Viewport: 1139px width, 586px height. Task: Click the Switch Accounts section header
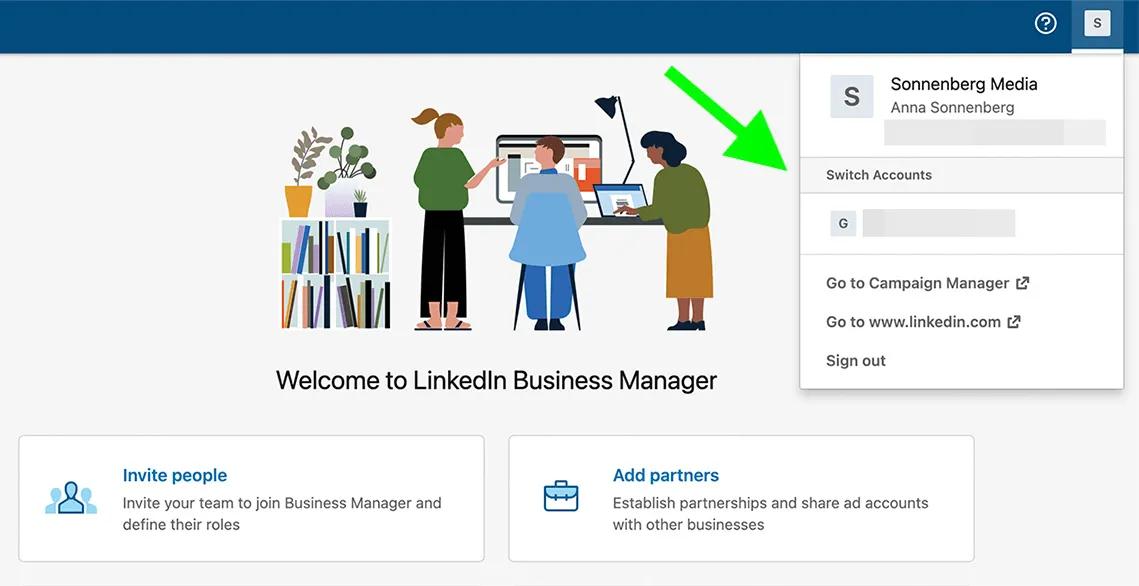(x=878, y=174)
